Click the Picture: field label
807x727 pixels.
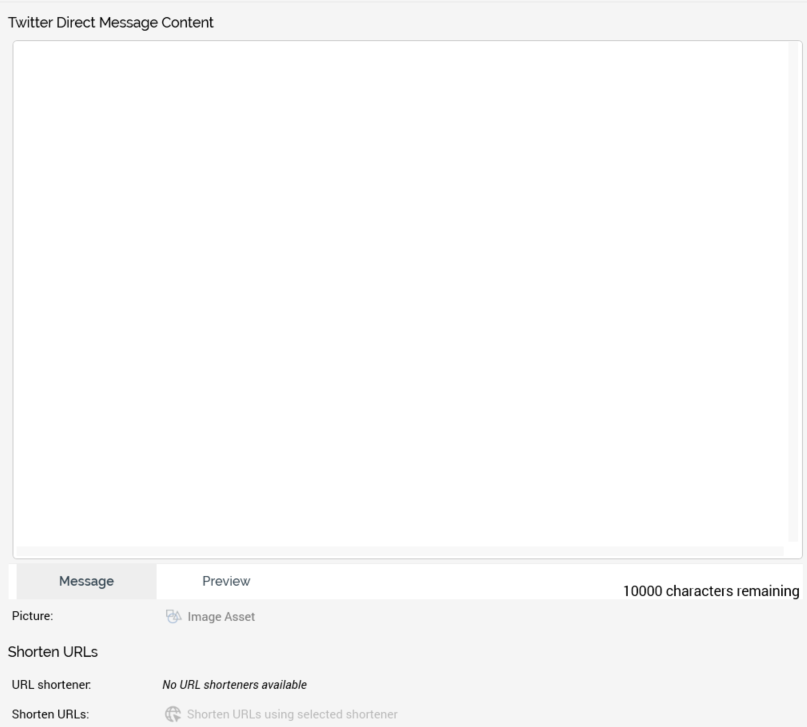coord(32,617)
